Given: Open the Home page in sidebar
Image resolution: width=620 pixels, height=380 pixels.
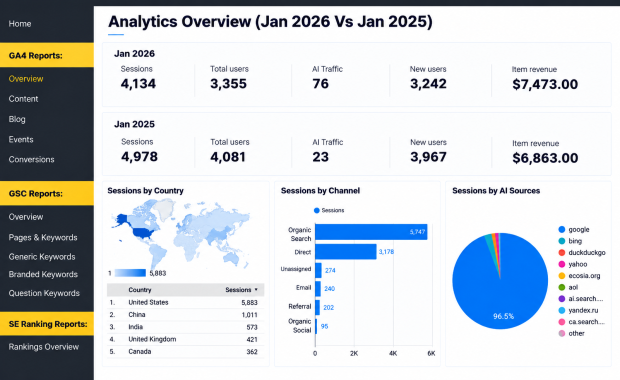Looking at the screenshot, I should (x=20, y=24).
